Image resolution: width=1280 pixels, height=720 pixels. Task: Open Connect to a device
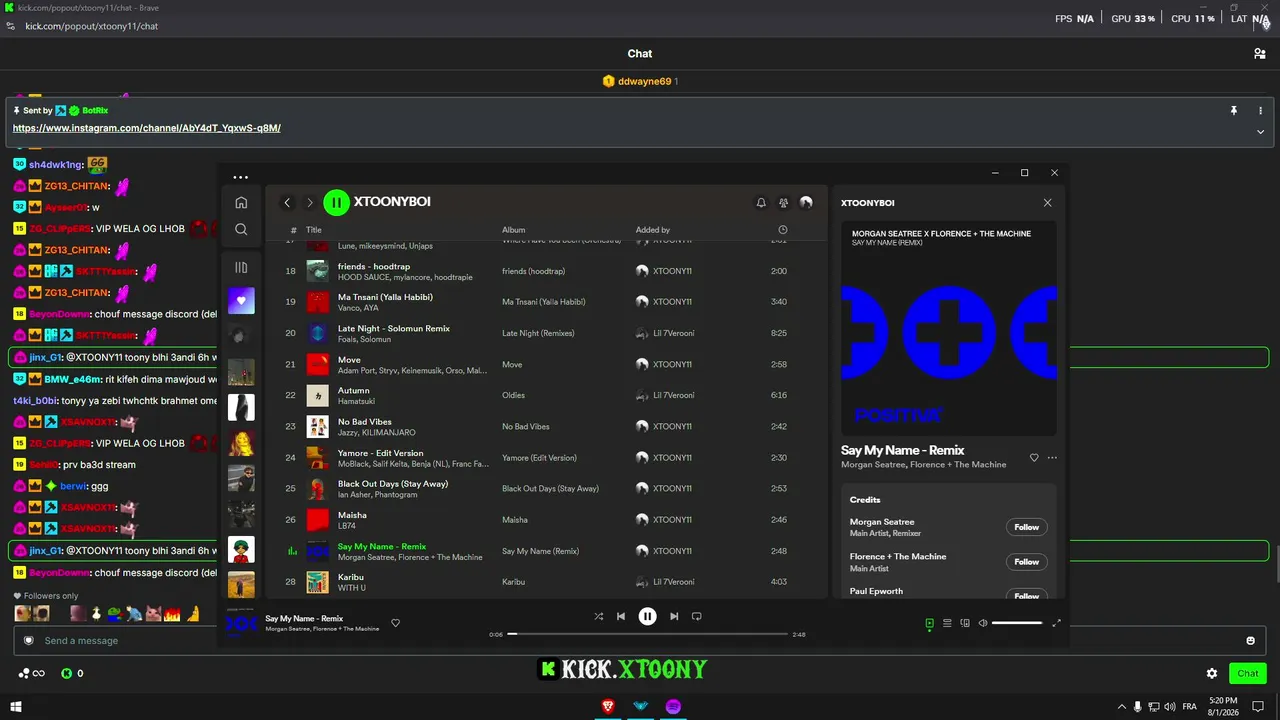coord(965,623)
